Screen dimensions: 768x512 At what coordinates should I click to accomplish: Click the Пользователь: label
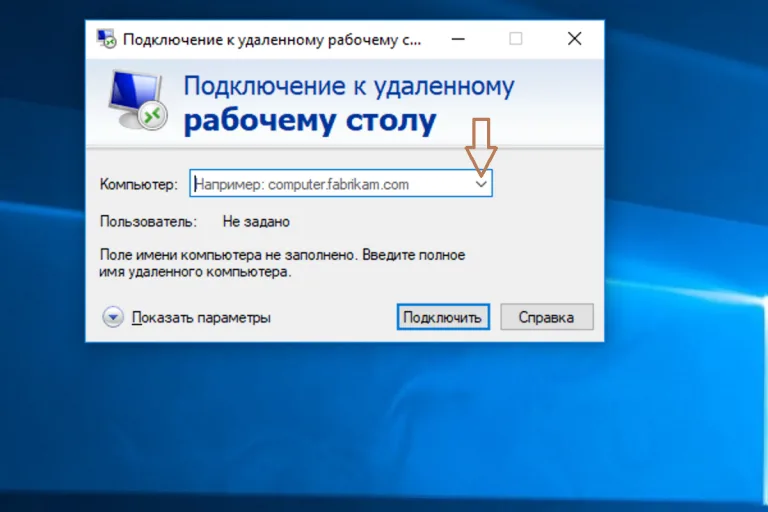(148, 221)
